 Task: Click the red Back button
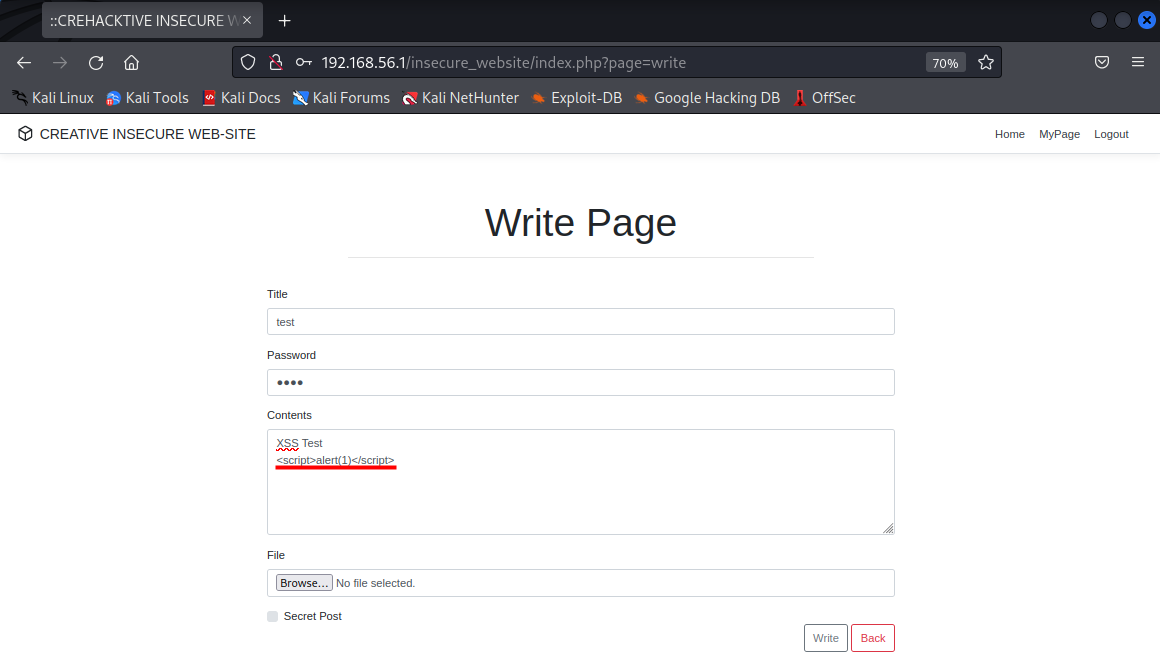pos(872,638)
